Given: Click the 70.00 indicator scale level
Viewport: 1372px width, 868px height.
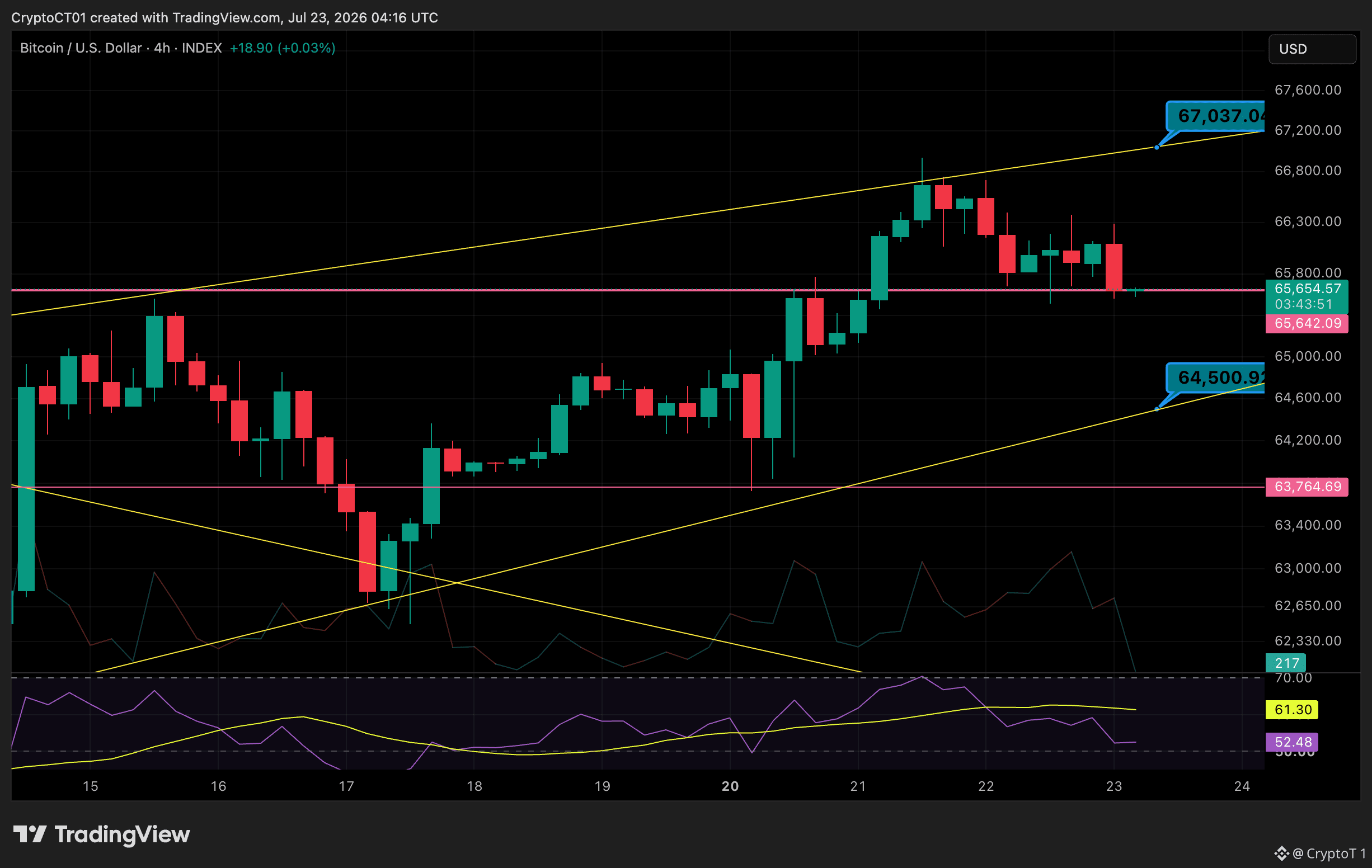Looking at the screenshot, I should click(x=1293, y=678).
